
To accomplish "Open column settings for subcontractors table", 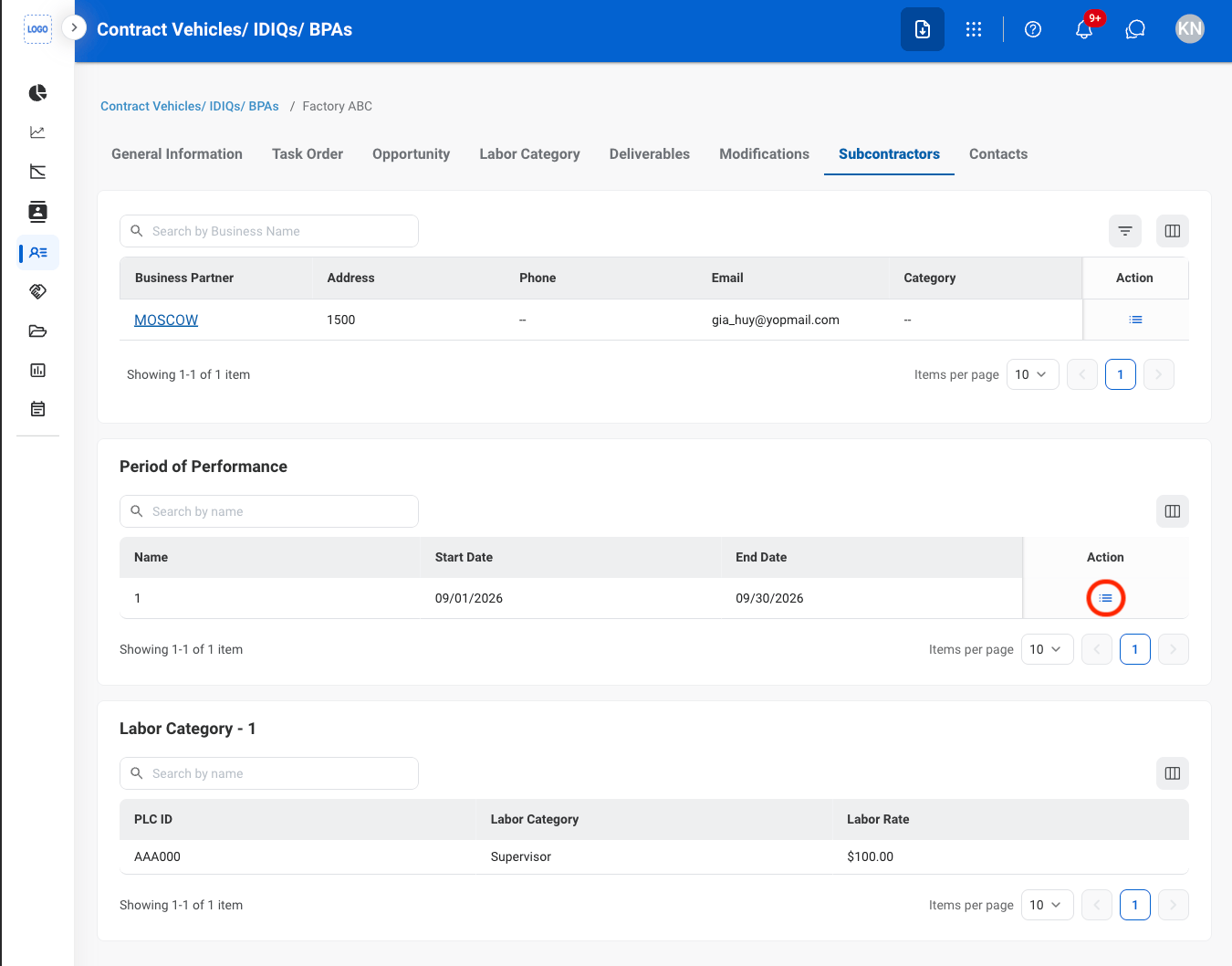I will click(x=1173, y=231).
